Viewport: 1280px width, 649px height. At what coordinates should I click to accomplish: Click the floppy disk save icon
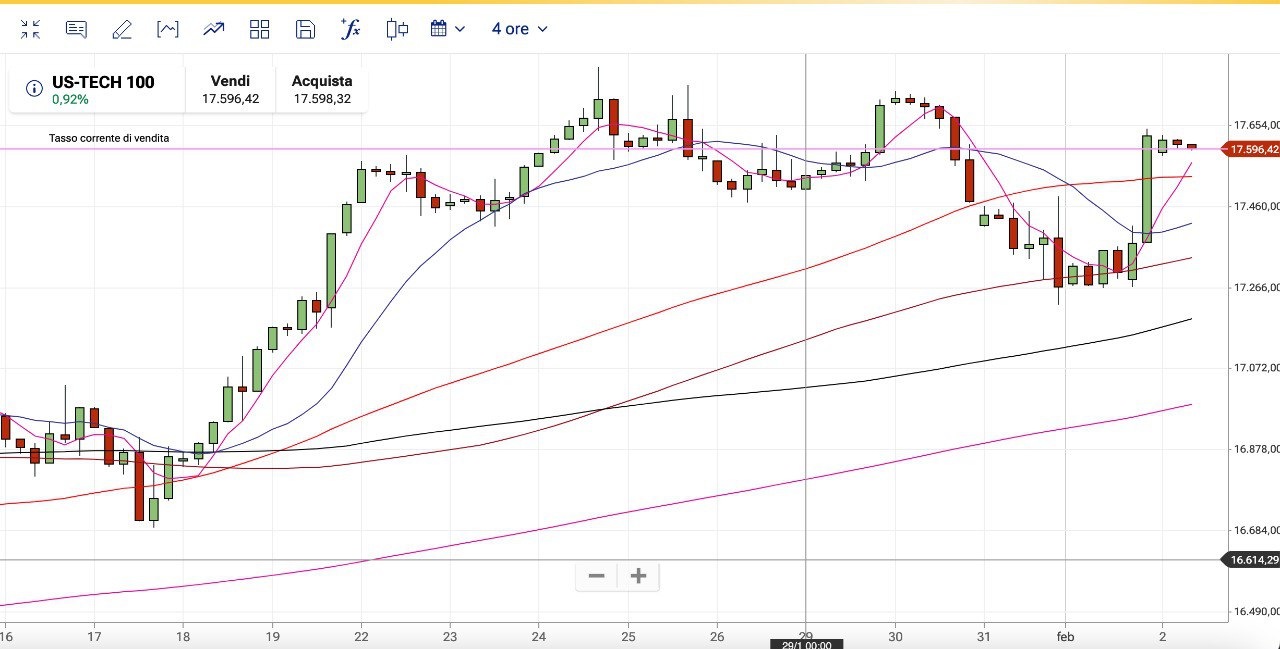306,29
